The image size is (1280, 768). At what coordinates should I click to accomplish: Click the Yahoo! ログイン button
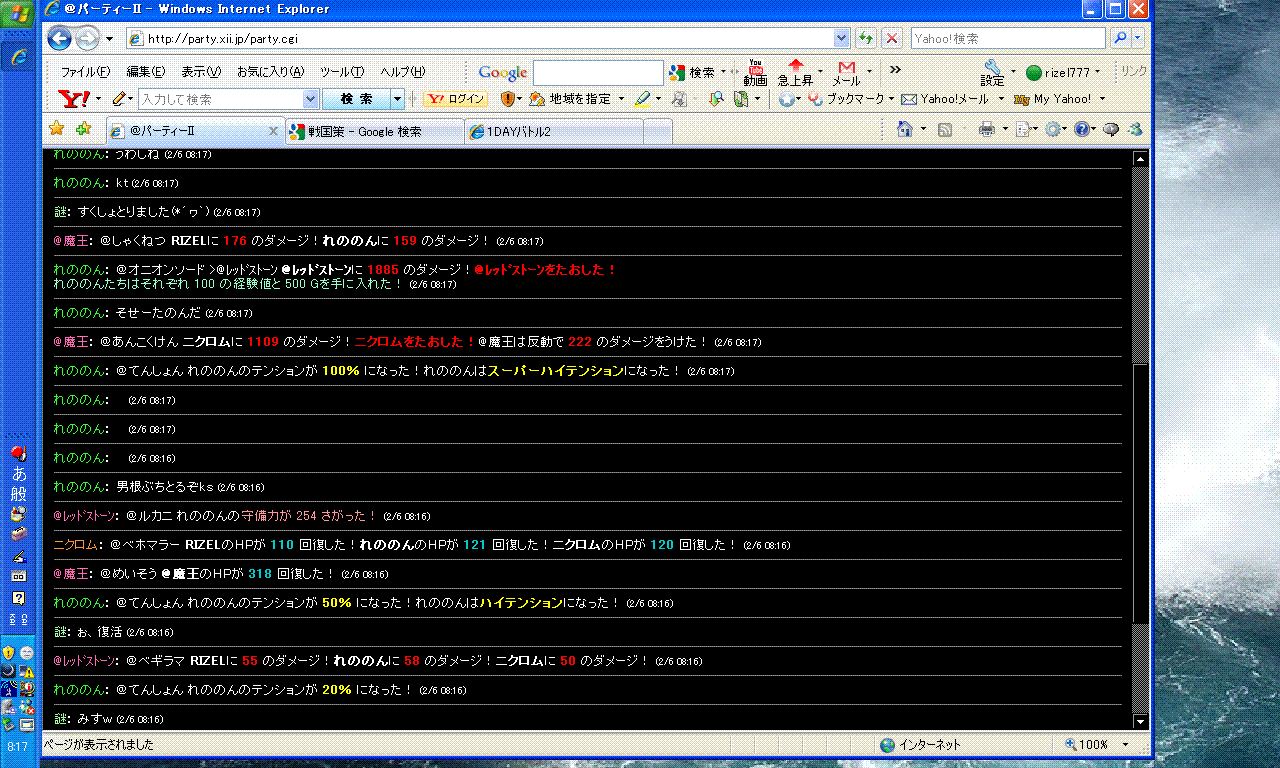click(455, 99)
